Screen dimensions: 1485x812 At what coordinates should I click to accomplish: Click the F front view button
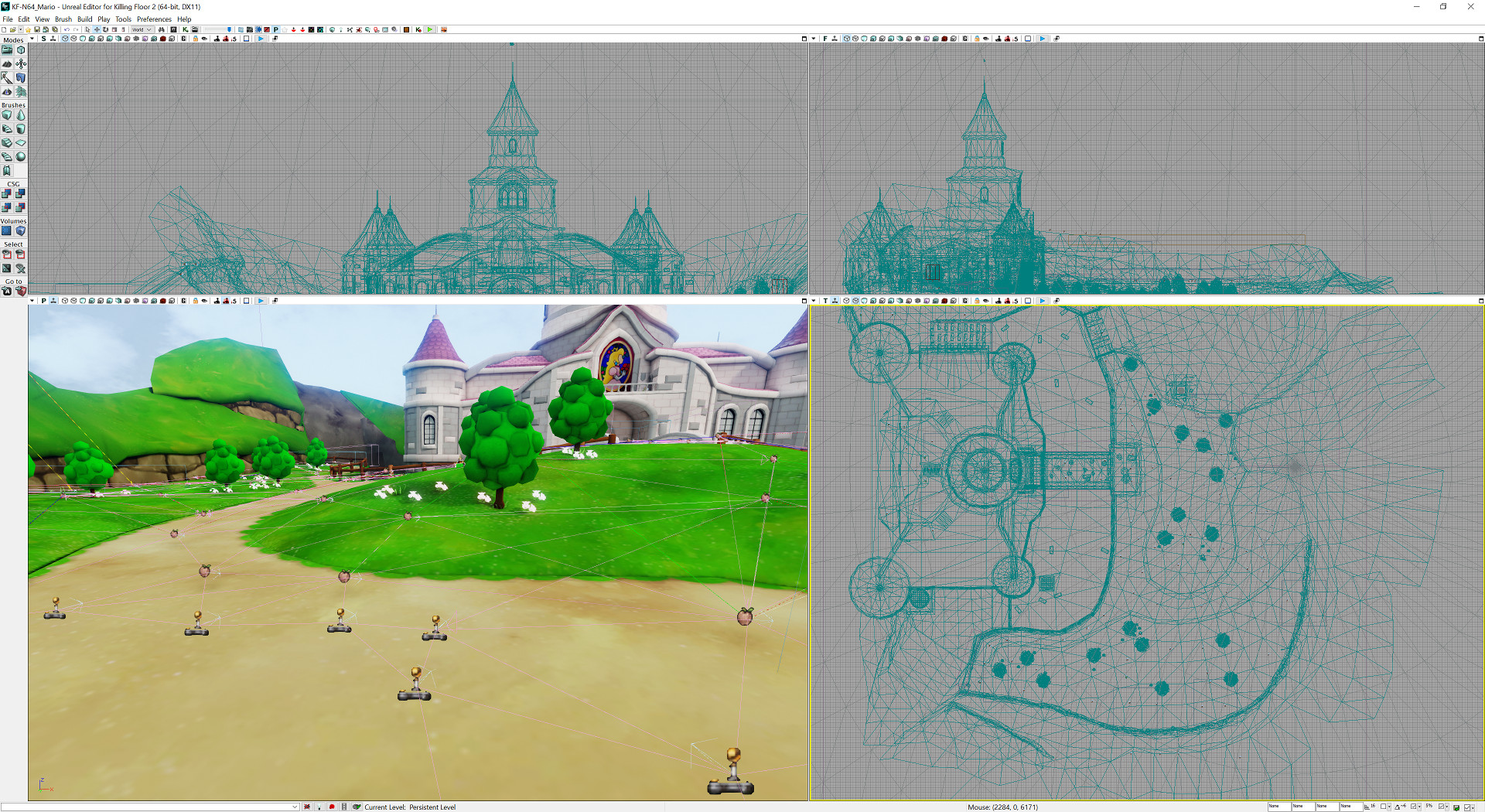tap(825, 39)
